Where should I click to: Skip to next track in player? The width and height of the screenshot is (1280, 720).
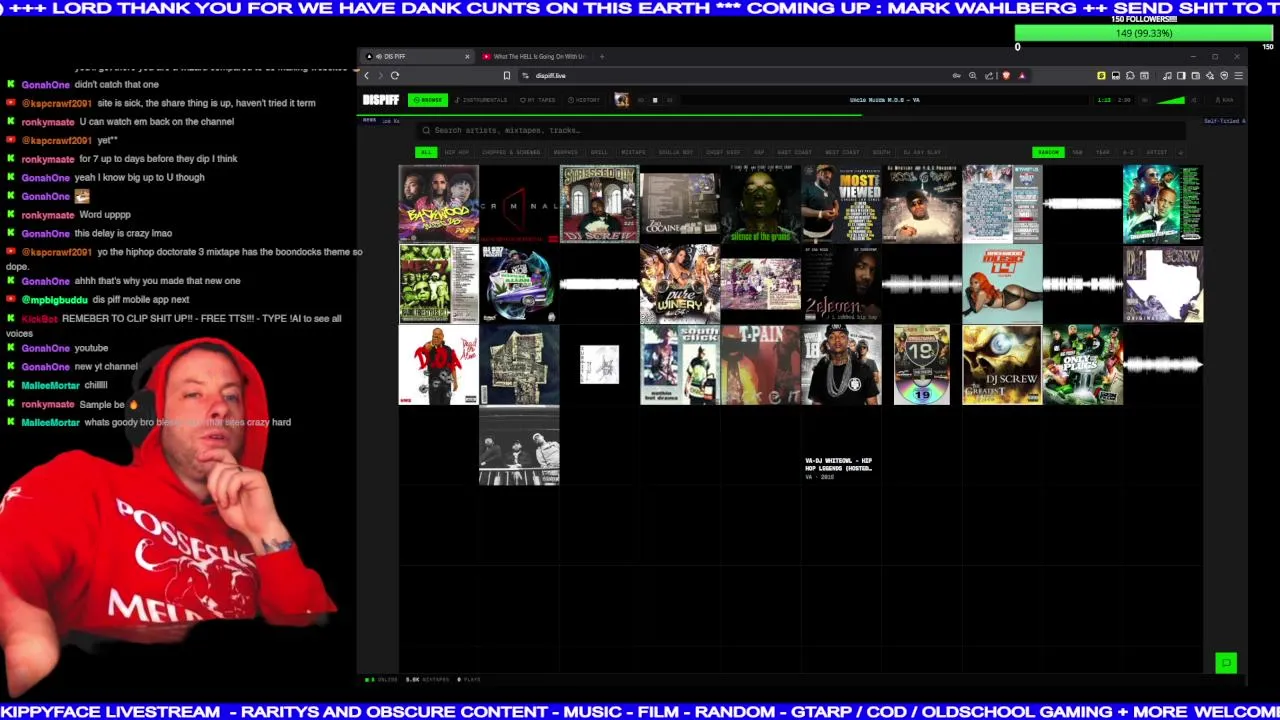pyautogui.click(x=669, y=100)
